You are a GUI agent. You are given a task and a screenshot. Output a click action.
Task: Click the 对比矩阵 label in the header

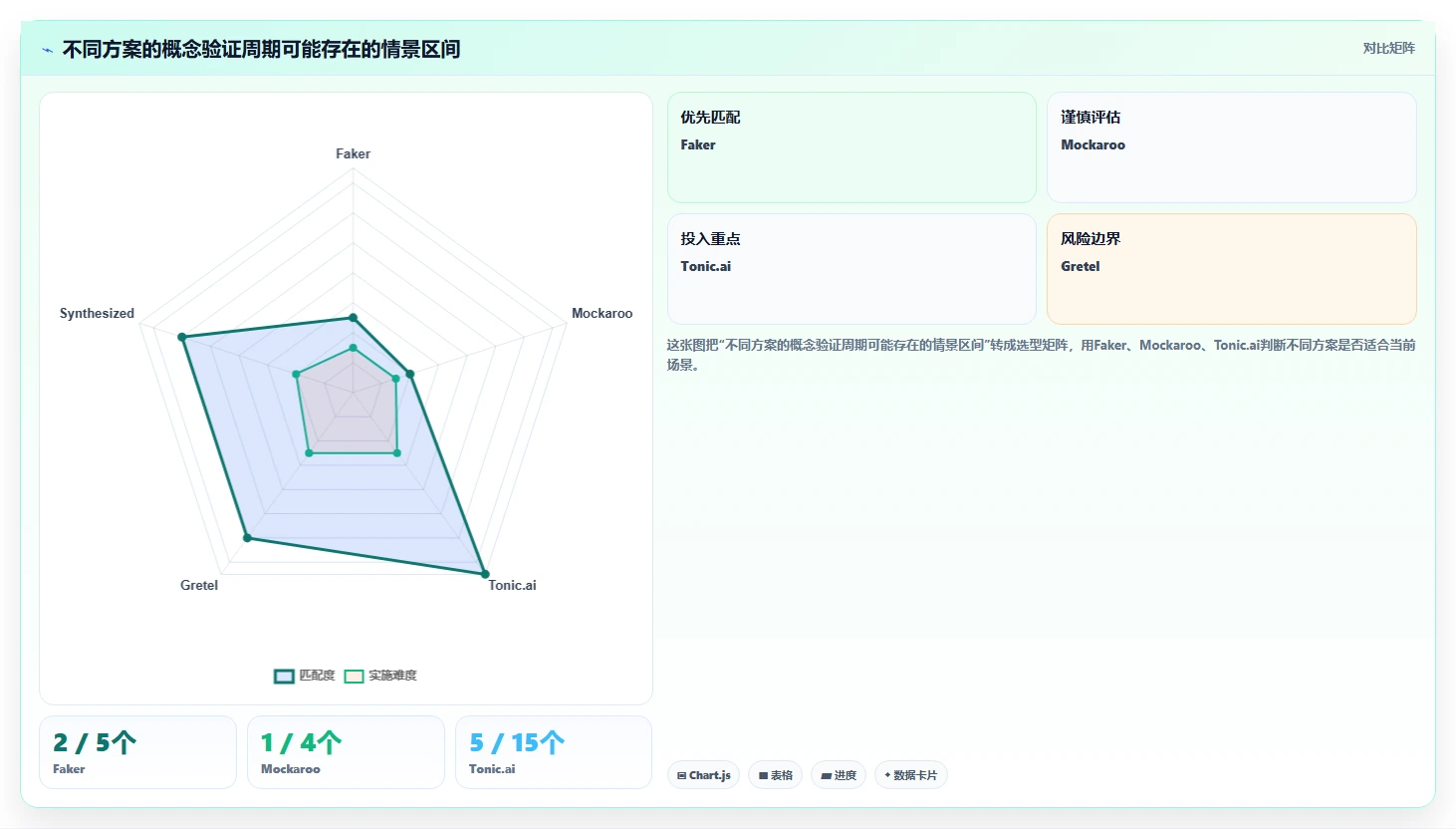[1388, 48]
